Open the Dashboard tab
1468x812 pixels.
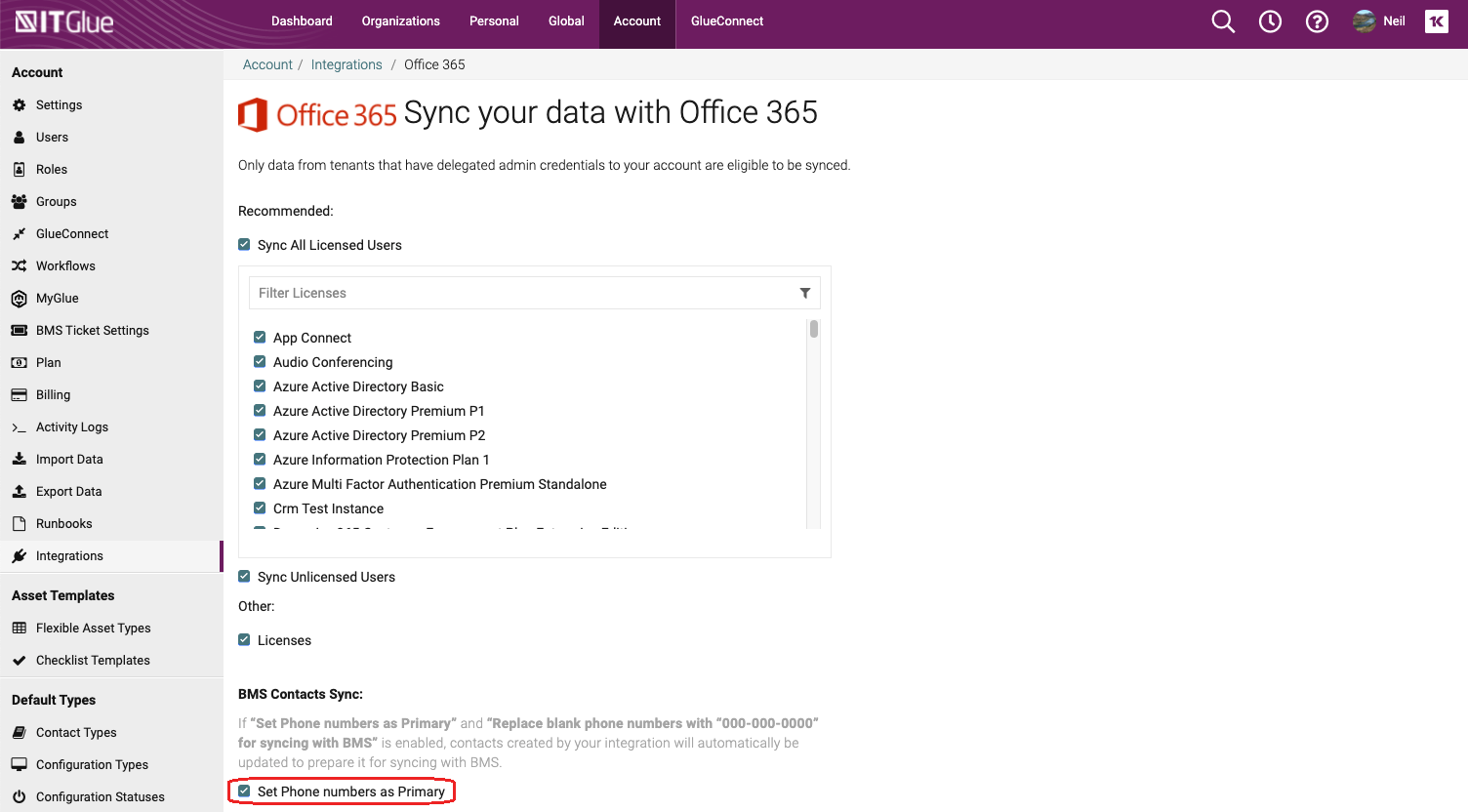pos(302,21)
